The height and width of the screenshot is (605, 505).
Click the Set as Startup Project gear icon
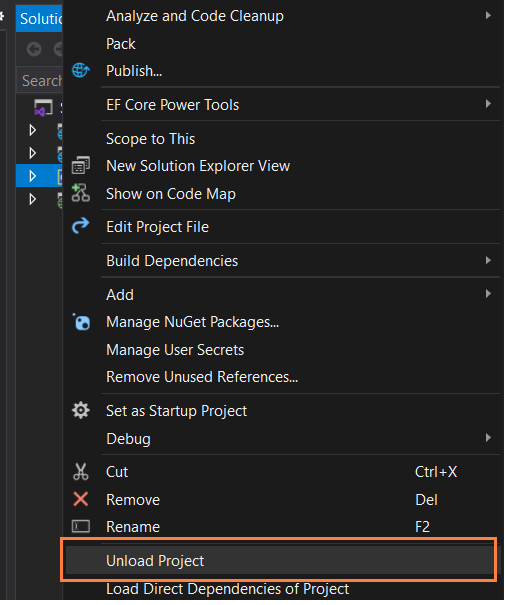click(x=81, y=410)
